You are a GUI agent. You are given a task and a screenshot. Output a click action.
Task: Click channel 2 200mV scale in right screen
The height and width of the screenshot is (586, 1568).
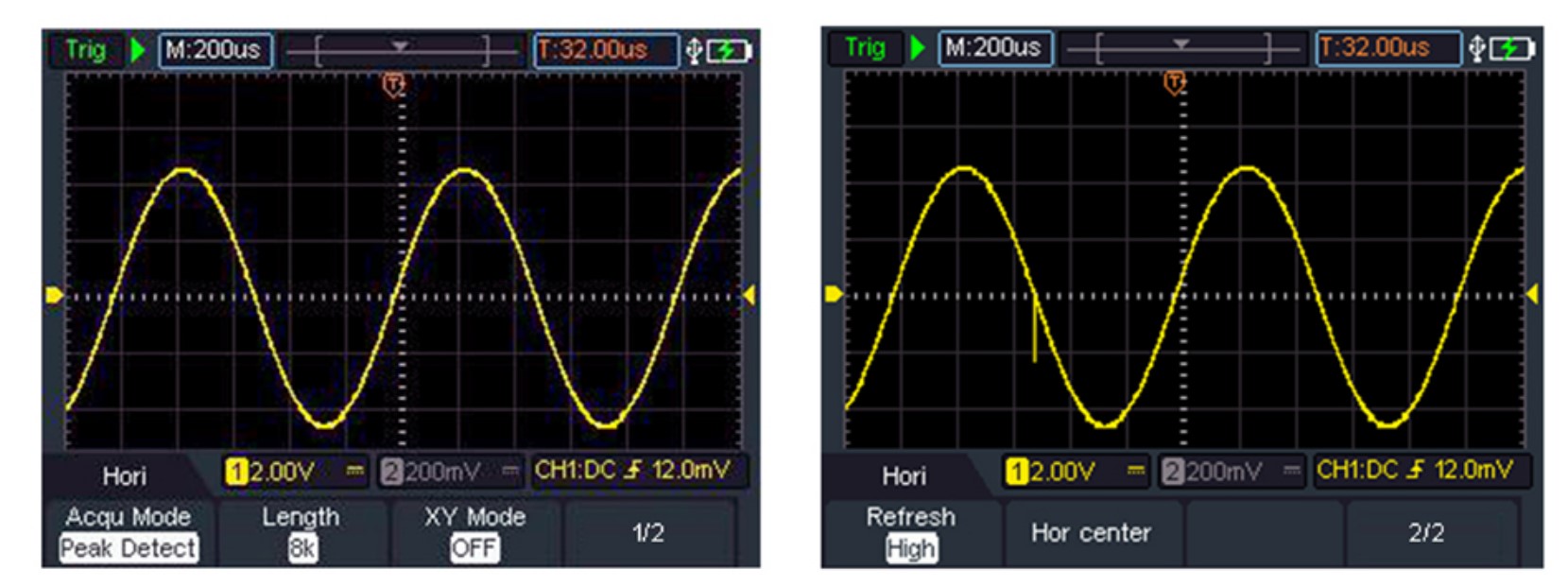click(x=1232, y=471)
